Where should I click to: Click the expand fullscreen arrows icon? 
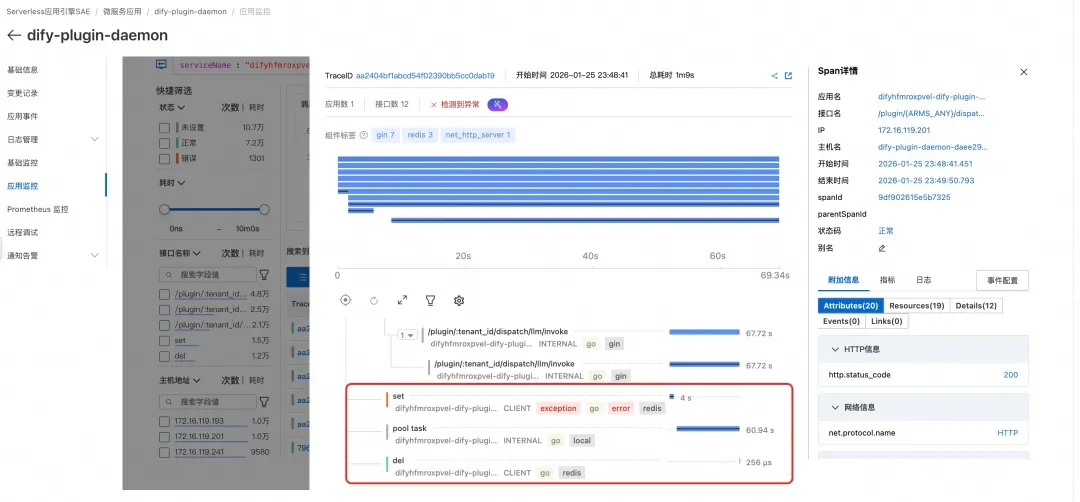click(x=402, y=300)
